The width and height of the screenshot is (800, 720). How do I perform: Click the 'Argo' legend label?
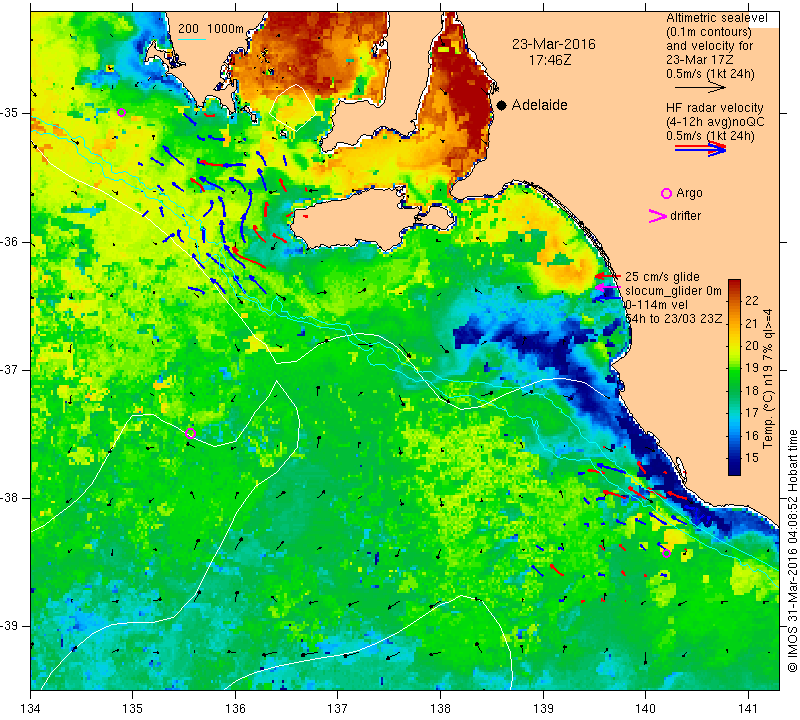(x=689, y=193)
